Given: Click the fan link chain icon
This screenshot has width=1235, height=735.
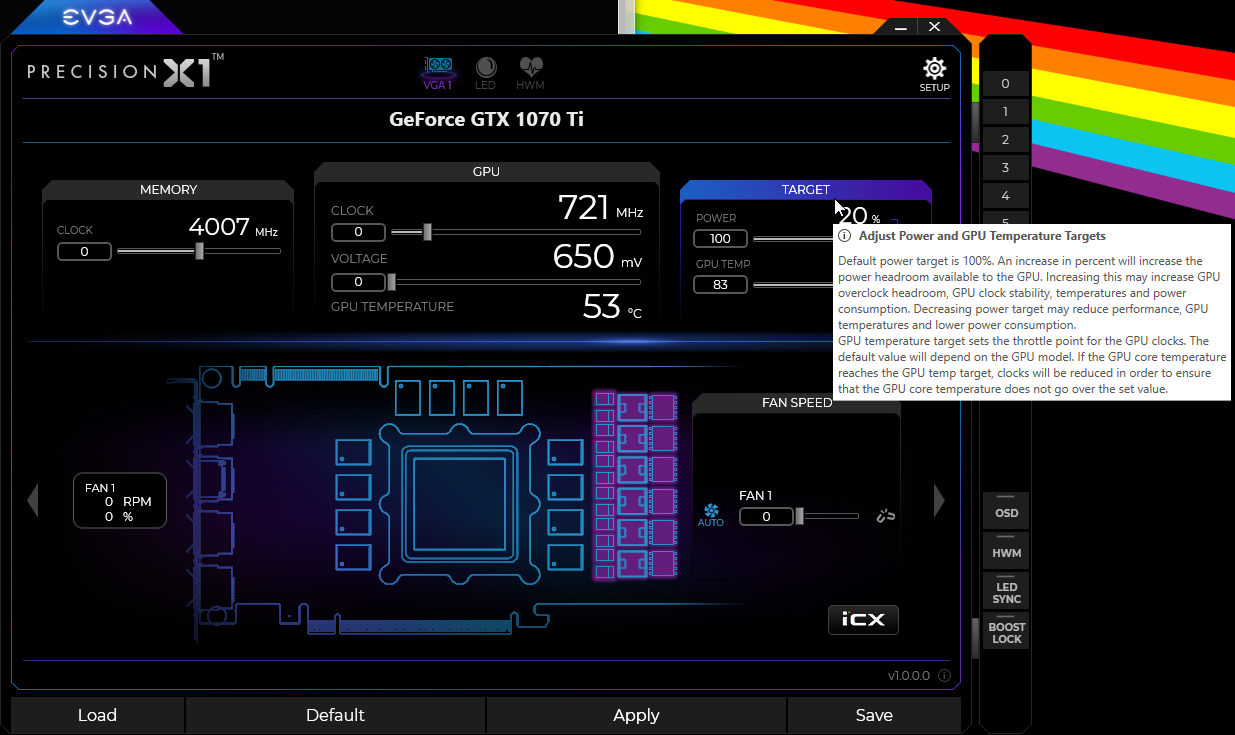Looking at the screenshot, I should (885, 516).
